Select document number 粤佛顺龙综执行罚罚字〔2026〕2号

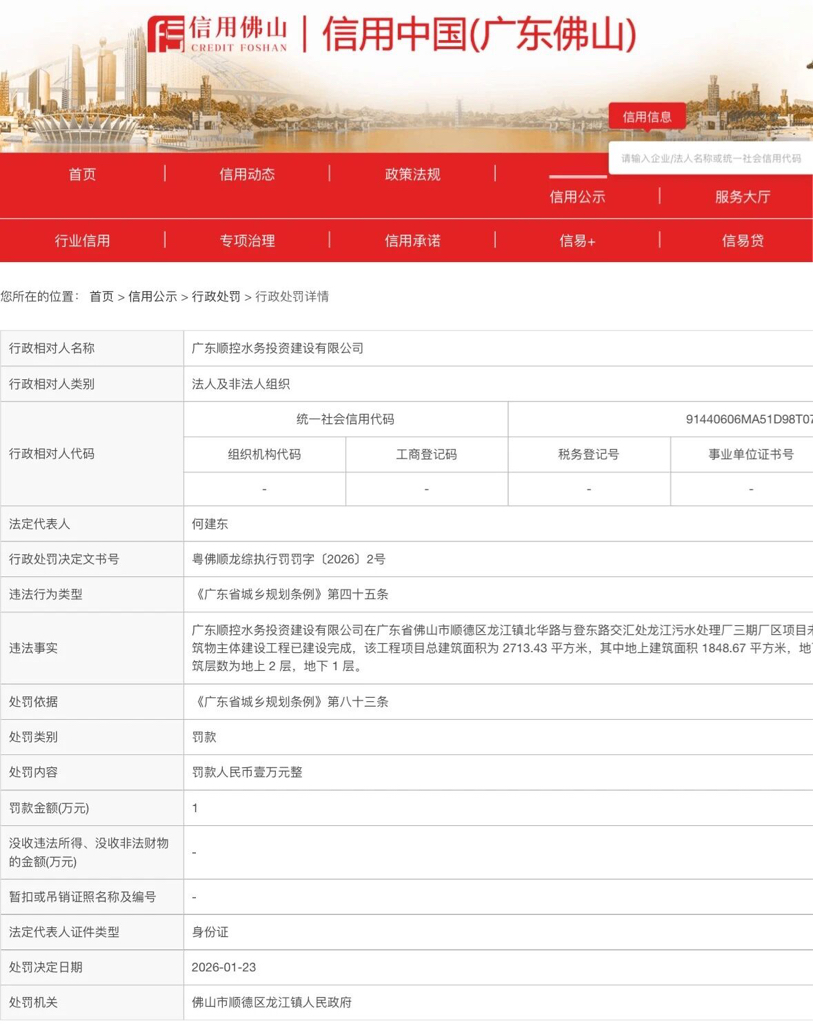(x=289, y=559)
